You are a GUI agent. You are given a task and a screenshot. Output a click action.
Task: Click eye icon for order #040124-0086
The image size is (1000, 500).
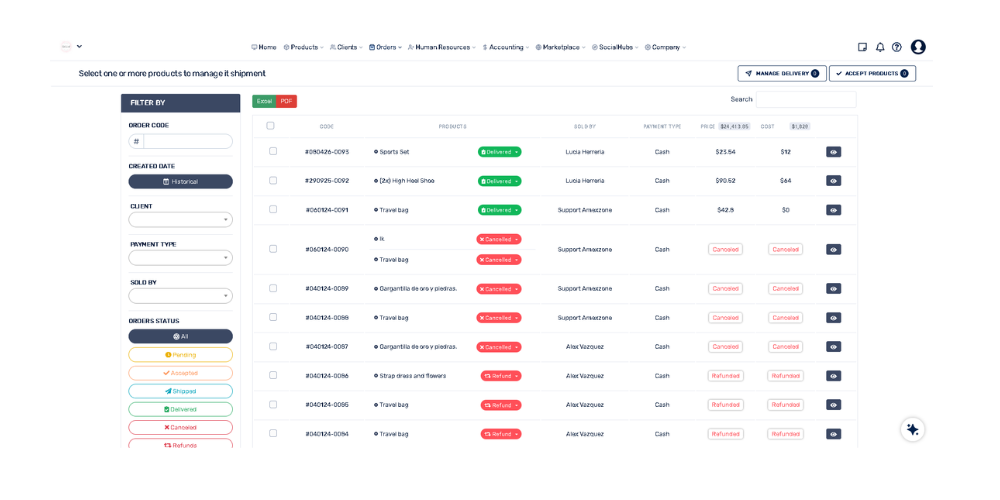coord(833,376)
